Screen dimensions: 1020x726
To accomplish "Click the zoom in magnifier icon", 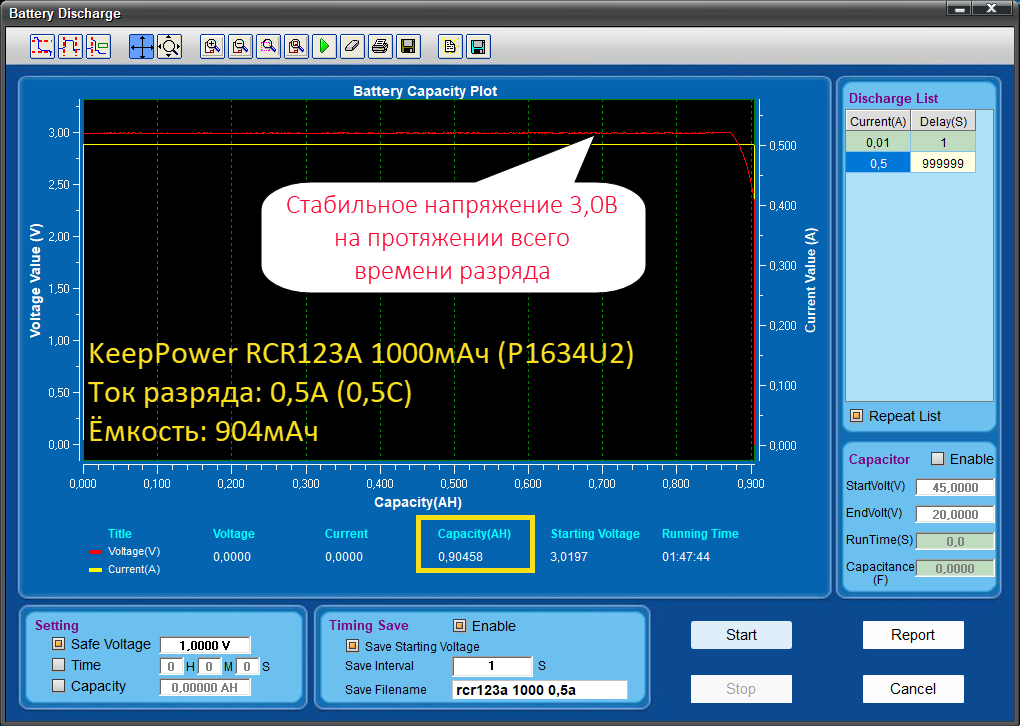I will point(212,46).
